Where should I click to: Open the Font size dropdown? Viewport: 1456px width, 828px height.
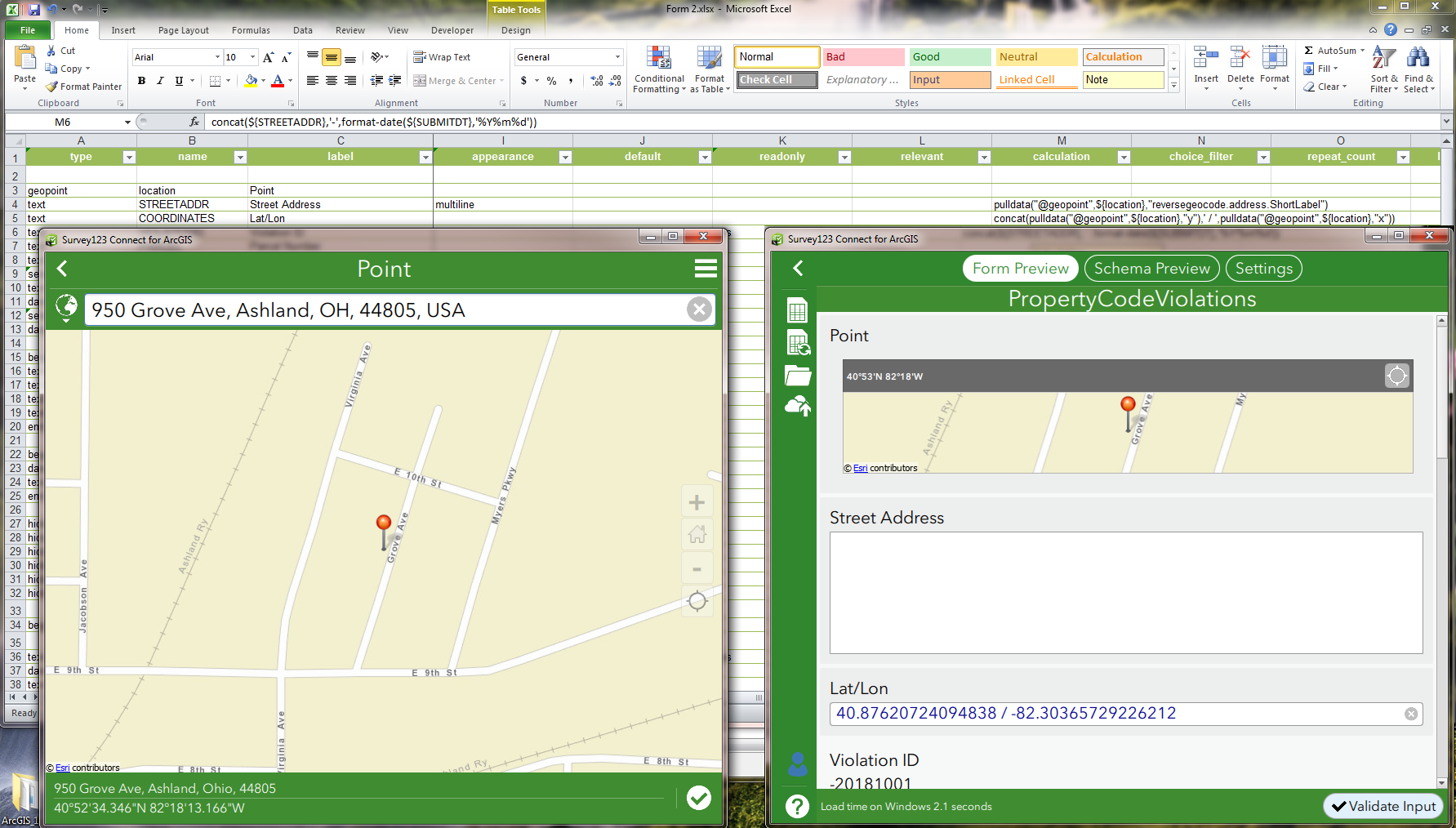(x=253, y=57)
